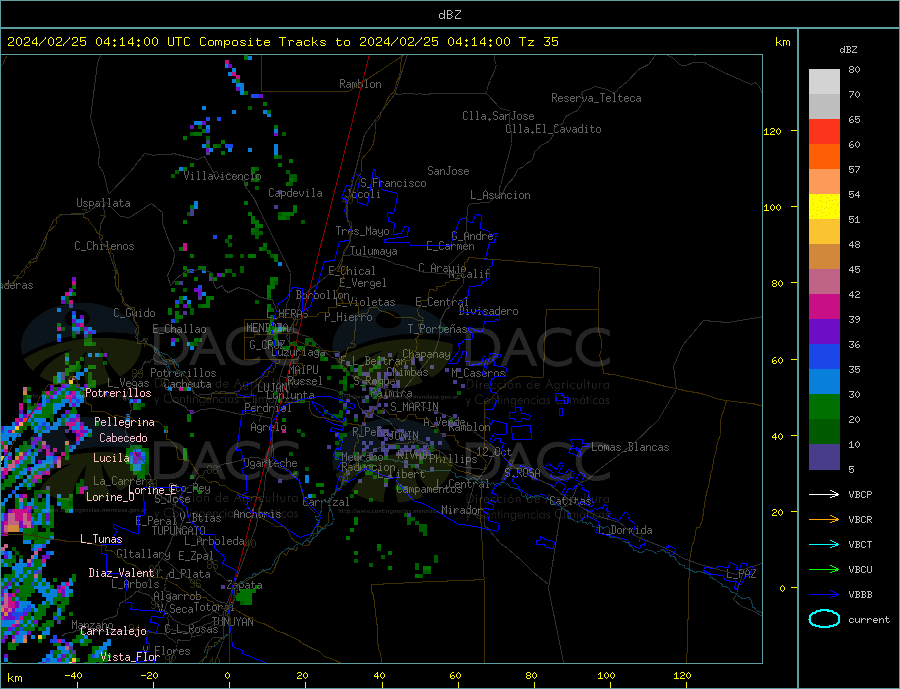Click the Uspallata map label
This screenshot has width=900, height=689.
103,203
